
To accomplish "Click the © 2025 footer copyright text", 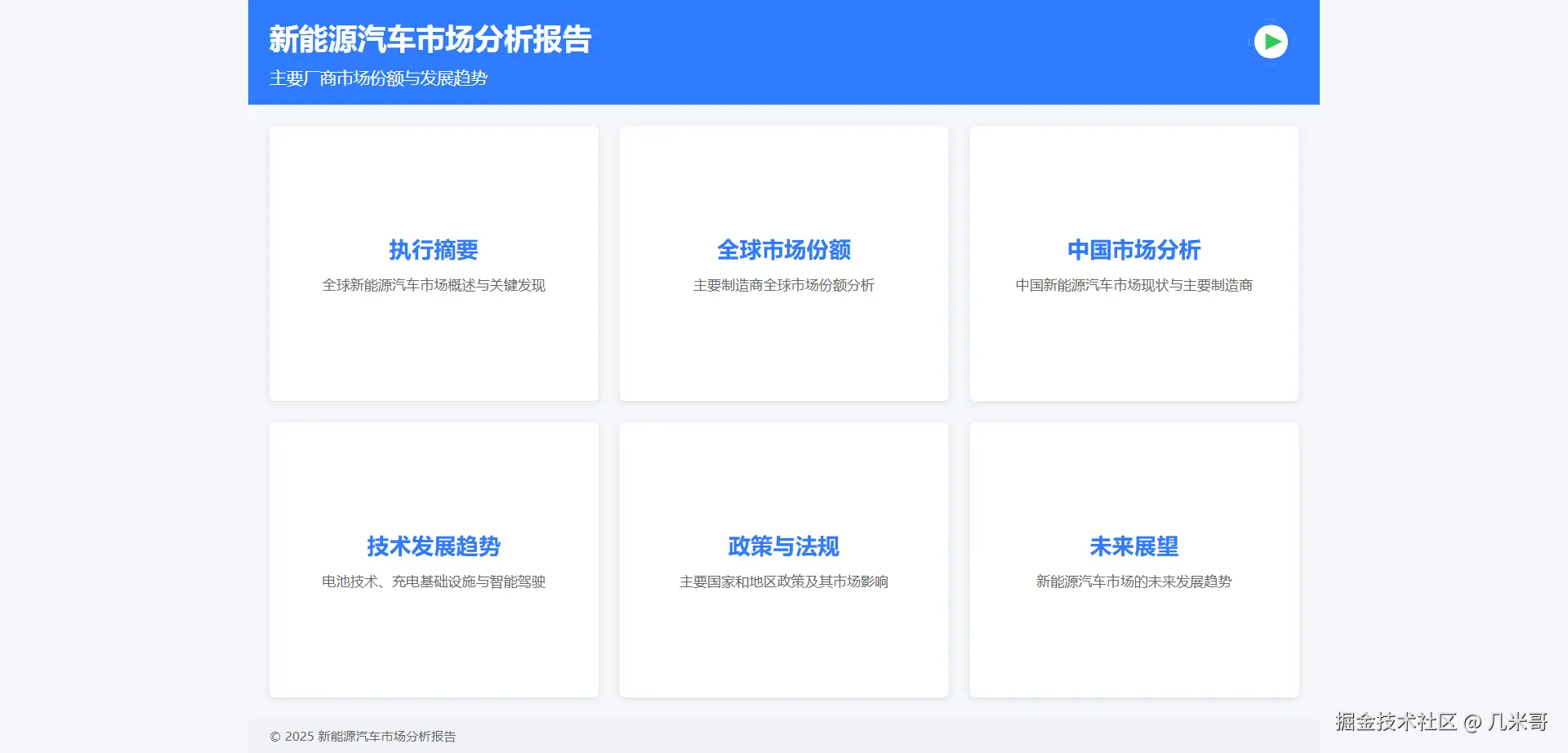I will click(x=363, y=737).
